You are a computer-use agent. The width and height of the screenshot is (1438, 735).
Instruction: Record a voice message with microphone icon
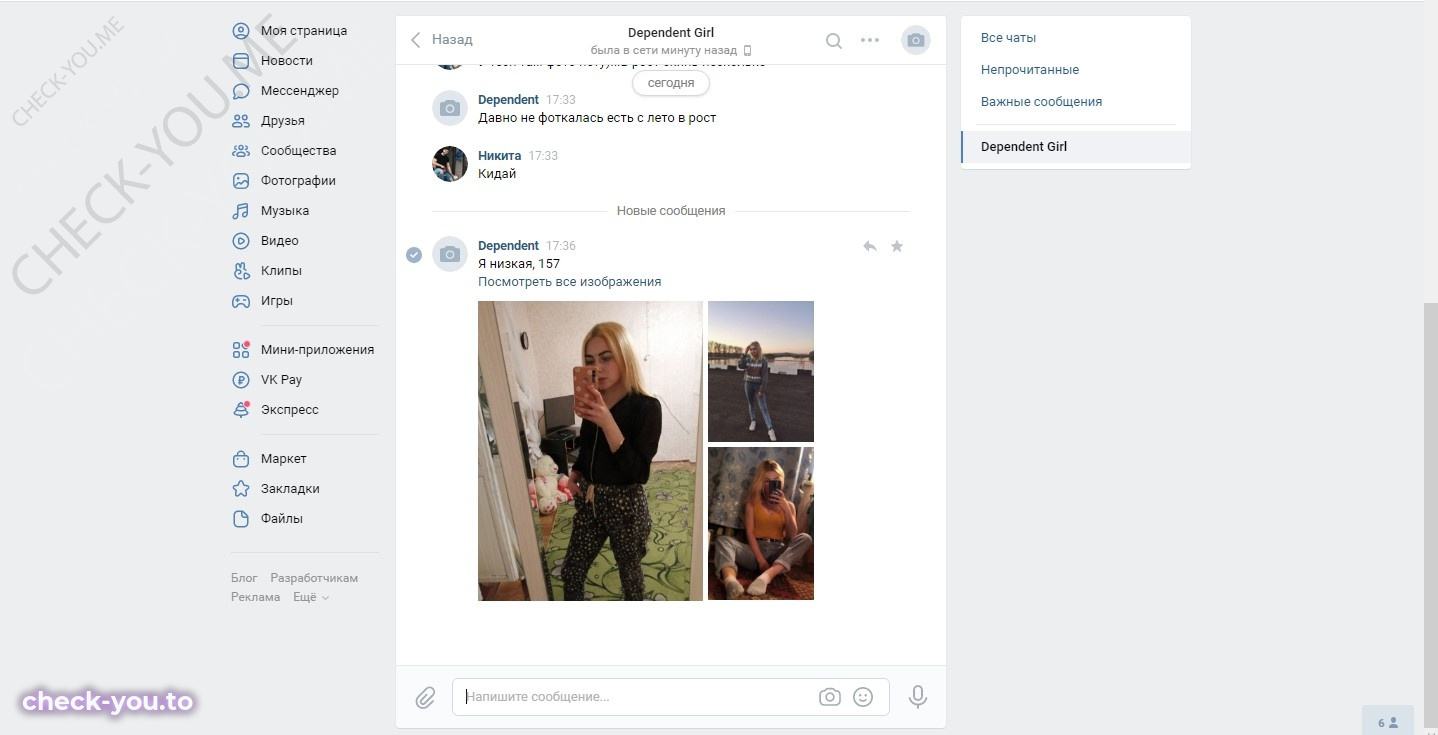click(x=918, y=697)
